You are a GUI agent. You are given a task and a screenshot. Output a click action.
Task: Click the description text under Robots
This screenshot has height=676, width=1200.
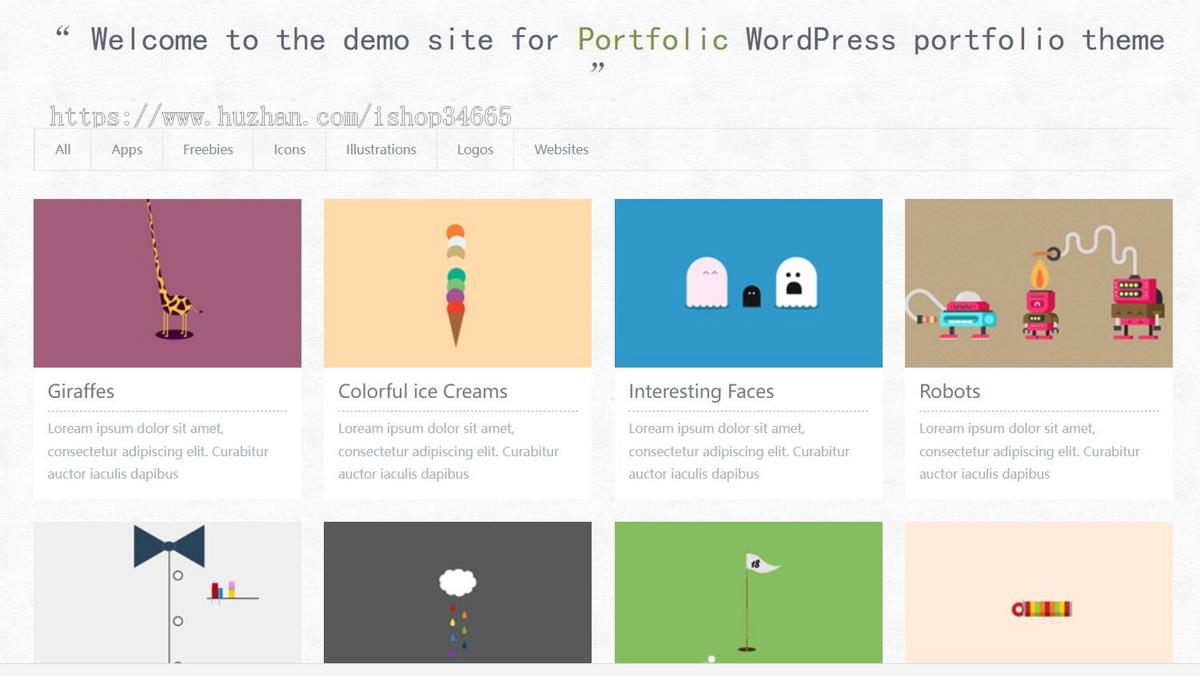[1030, 451]
